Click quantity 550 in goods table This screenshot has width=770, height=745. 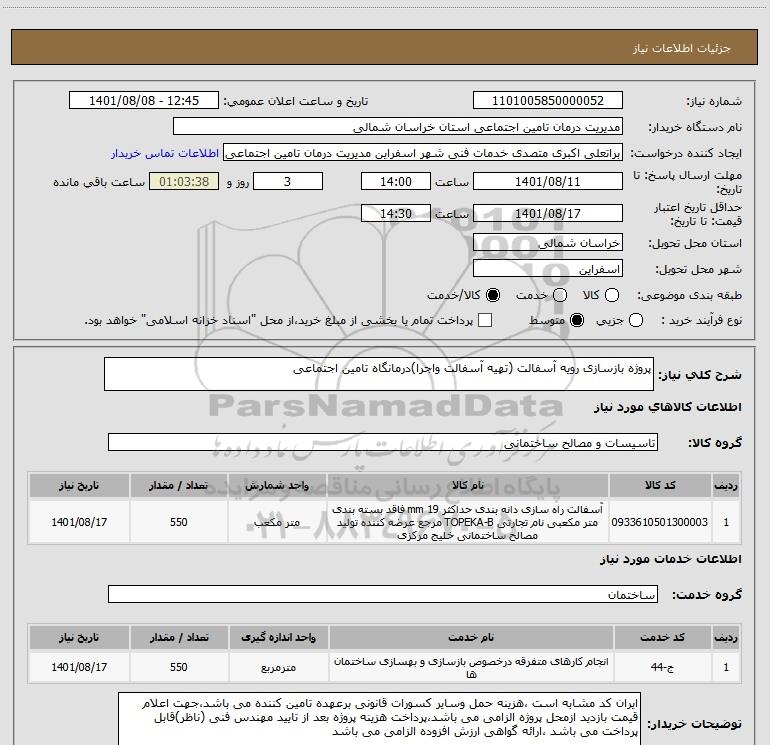pyautogui.click(x=179, y=522)
